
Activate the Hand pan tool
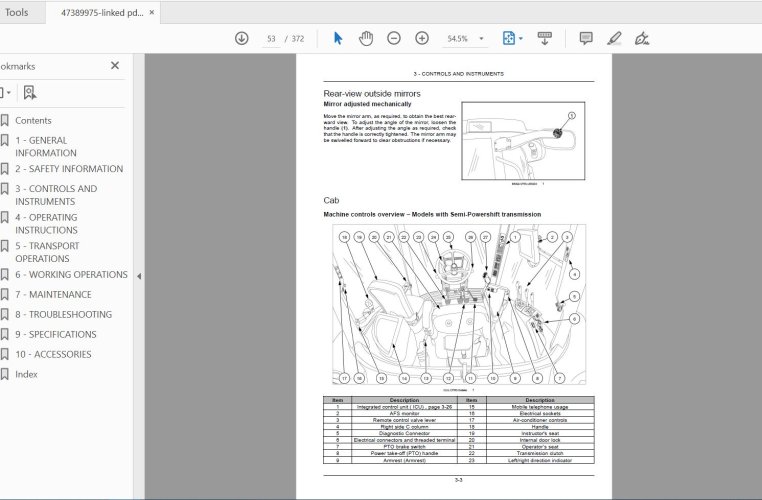point(366,38)
